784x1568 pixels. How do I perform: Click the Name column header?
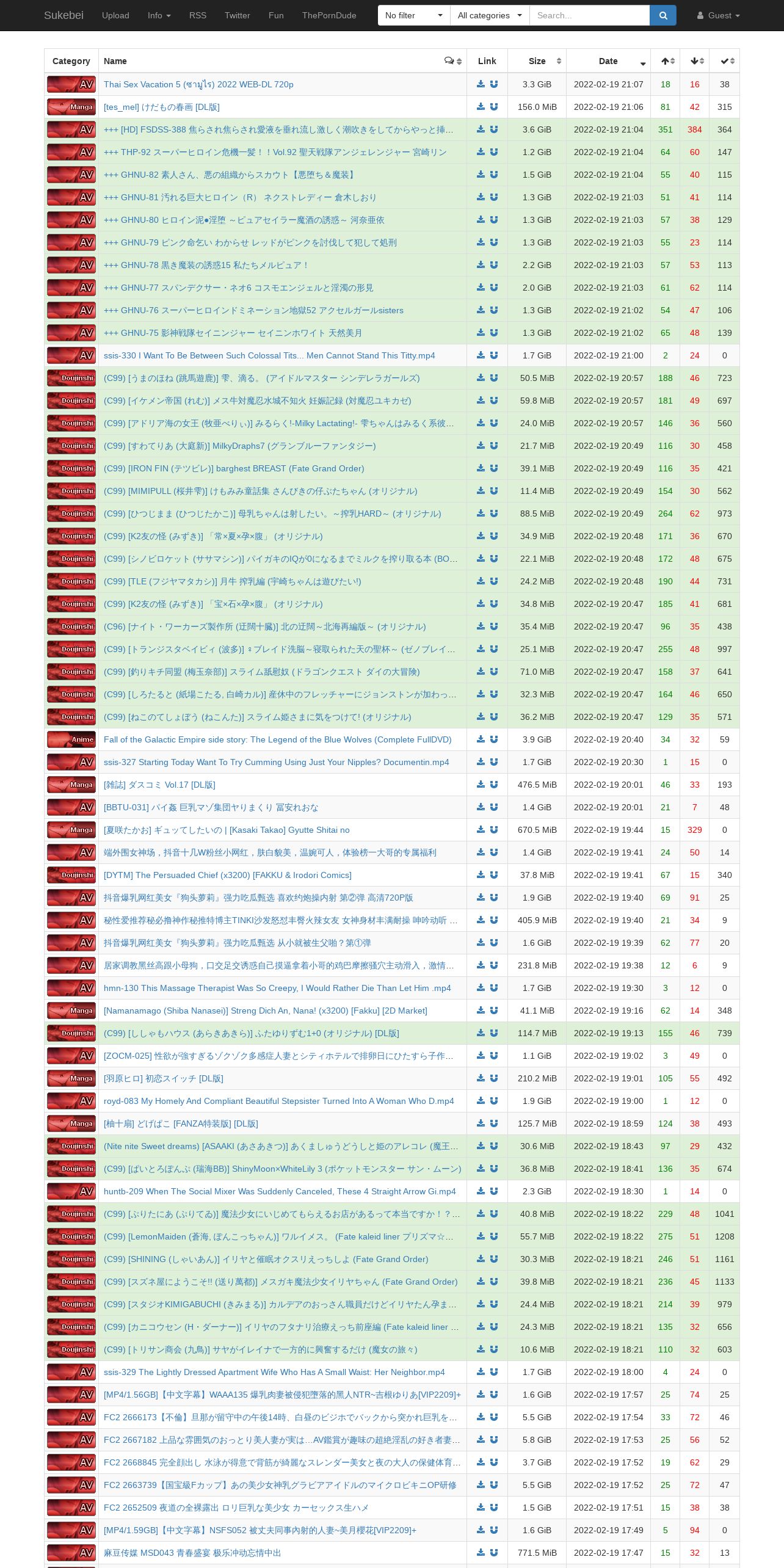click(x=283, y=61)
